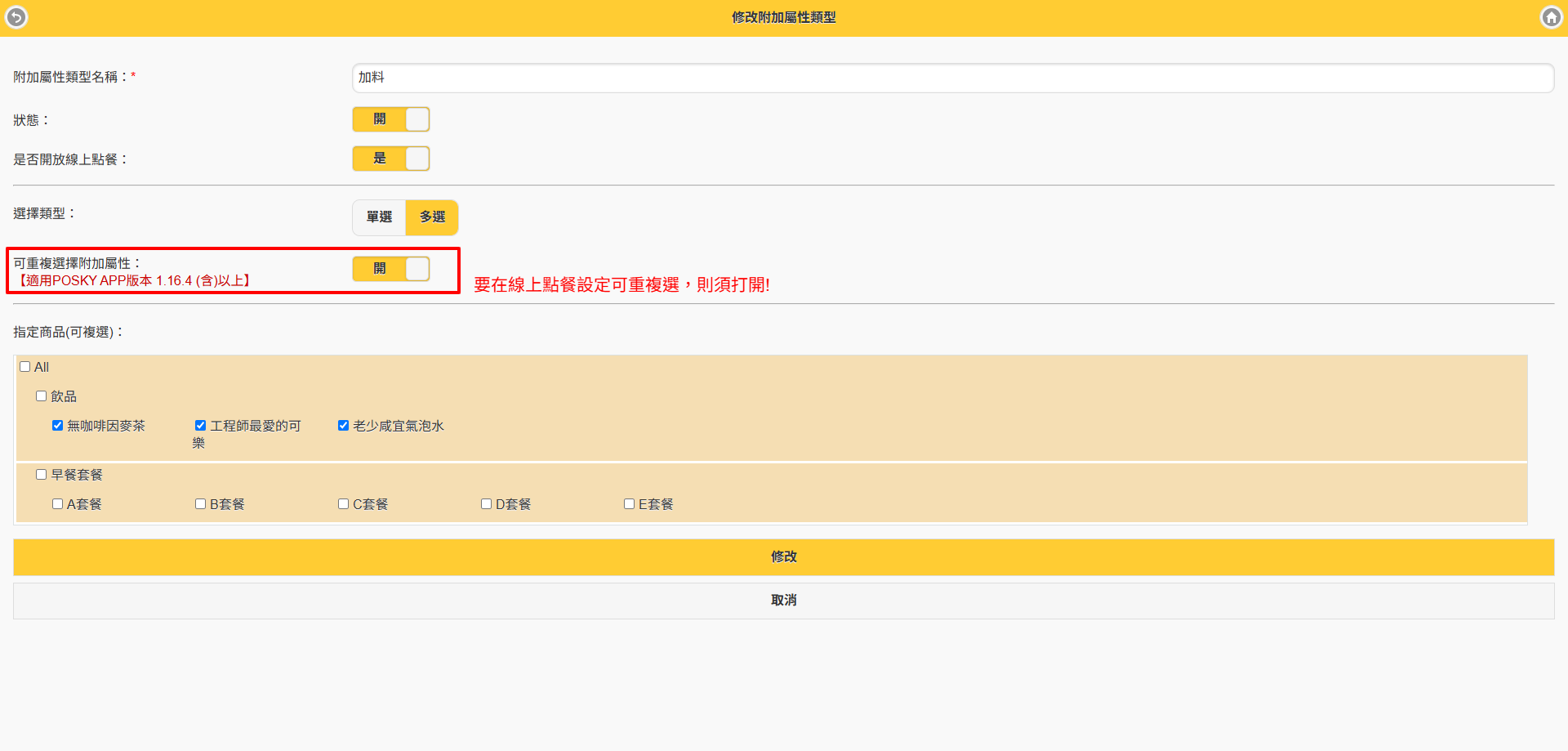The width and height of the screenshot is (1568, 751).
Task: Edit the attribute type name field
Action: click(x=952, y=78)
